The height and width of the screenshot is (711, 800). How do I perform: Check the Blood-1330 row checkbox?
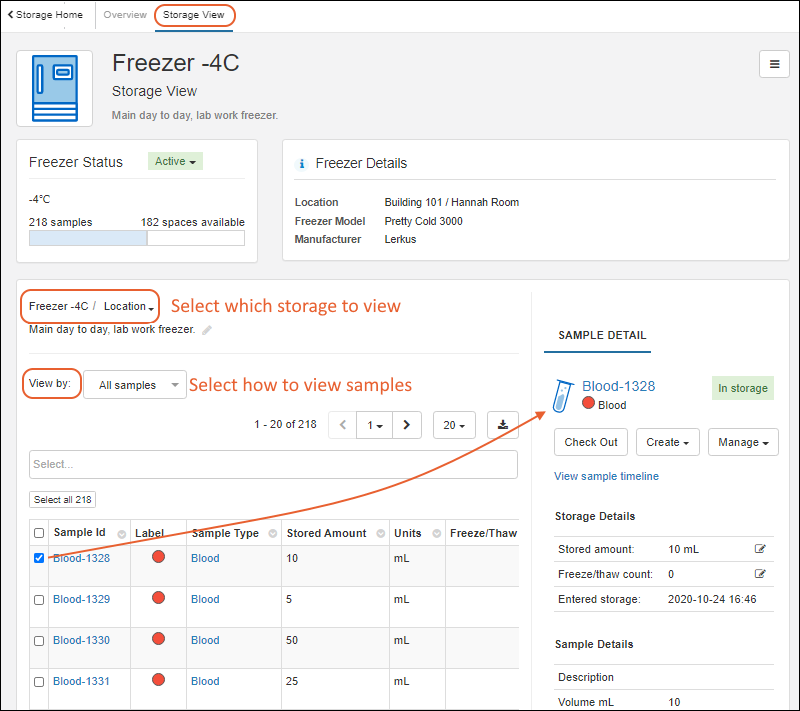click(x=39, y=640)
